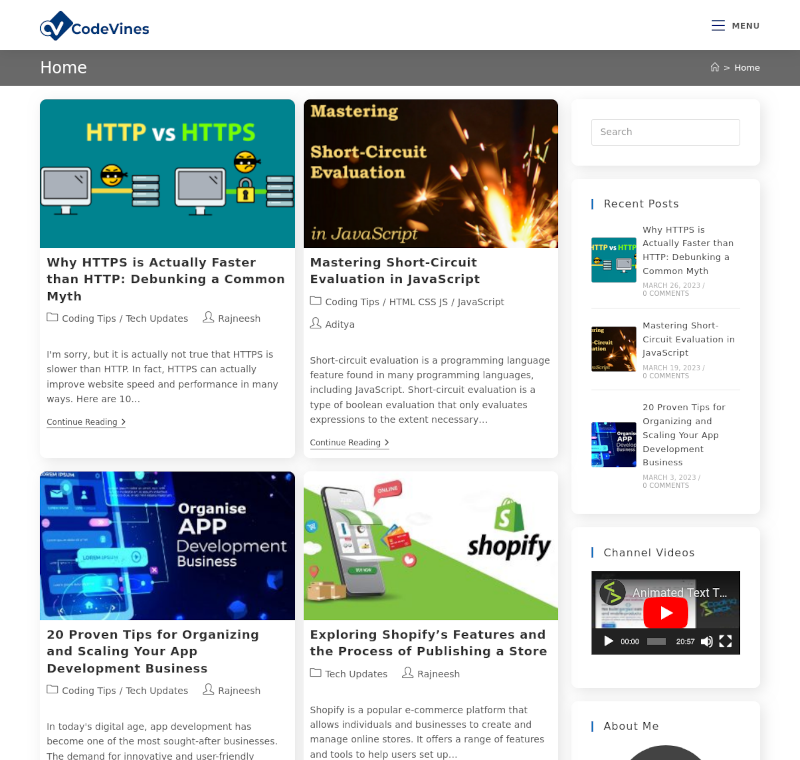Open the Shopify featured image
Viewport: 800px width, 760px height.
pos(431,546)
